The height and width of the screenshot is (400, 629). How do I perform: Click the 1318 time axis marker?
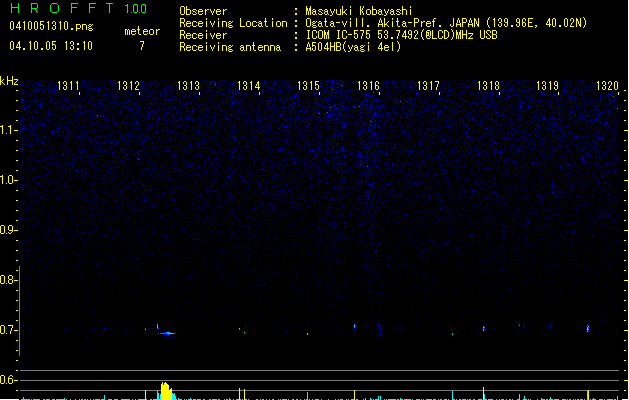pyautogui.click(x=488, y=86)
